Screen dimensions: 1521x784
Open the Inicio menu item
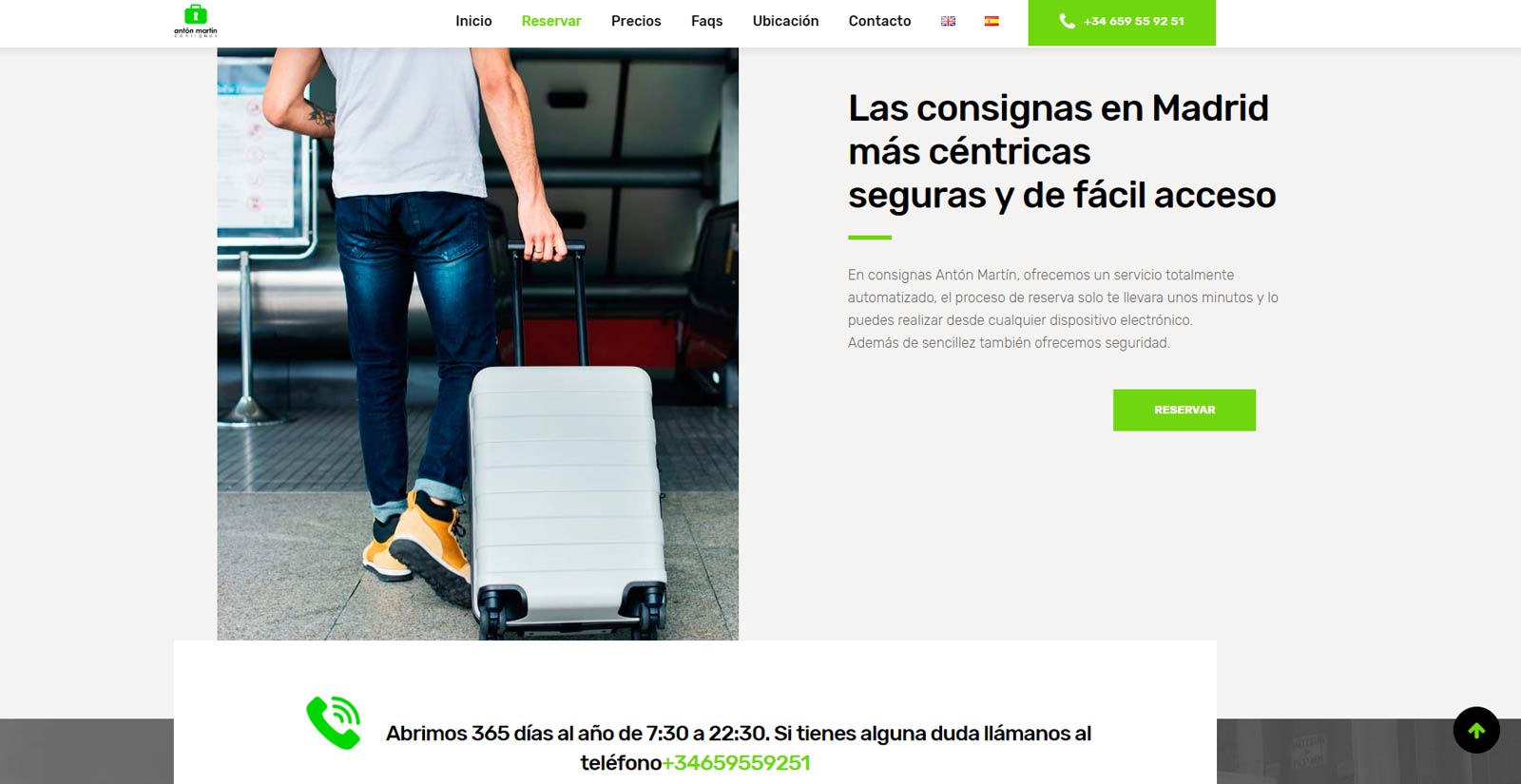[473, 21]
